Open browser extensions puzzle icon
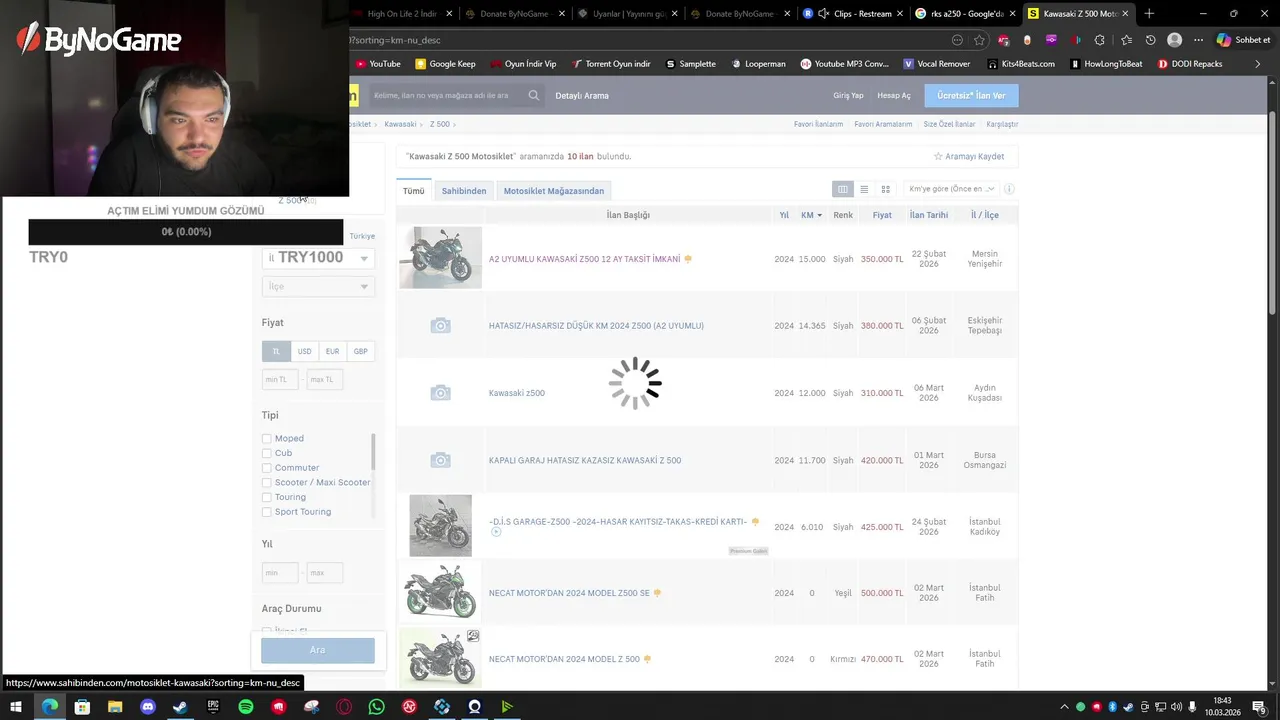This screenshot has height=720, width=1280. (1100, 40)
